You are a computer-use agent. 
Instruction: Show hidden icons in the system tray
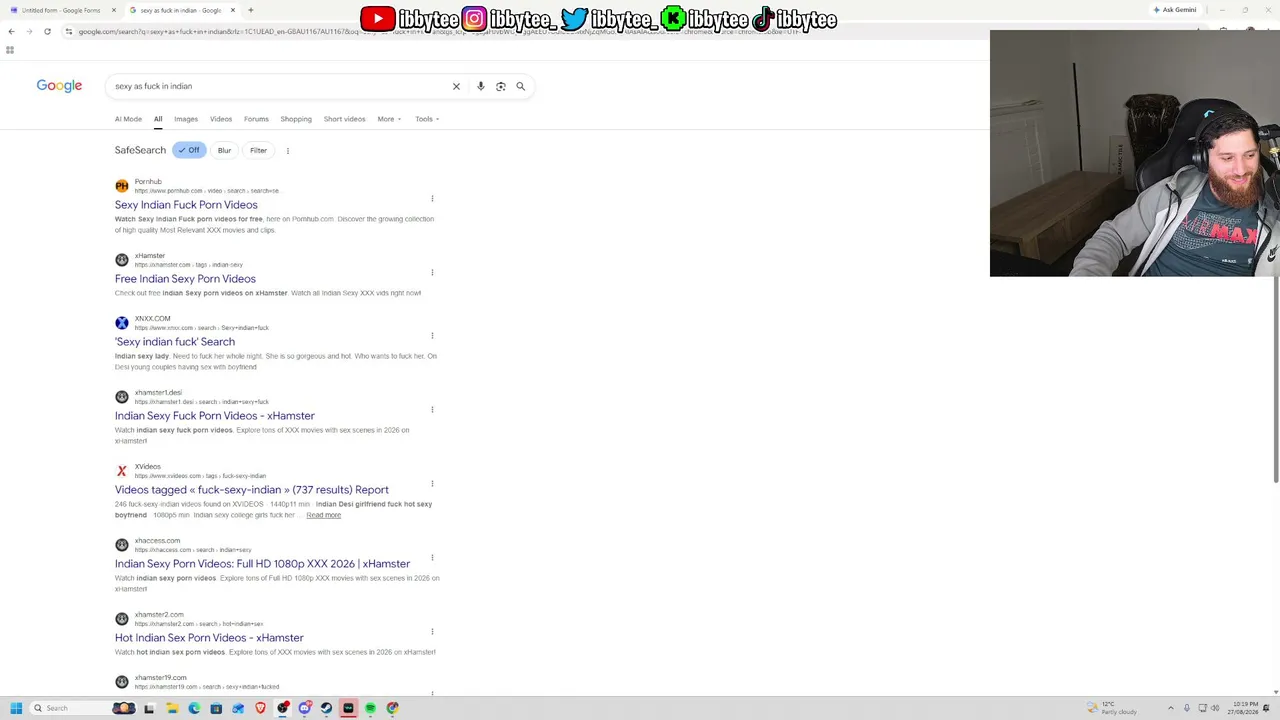point(1170,708)
